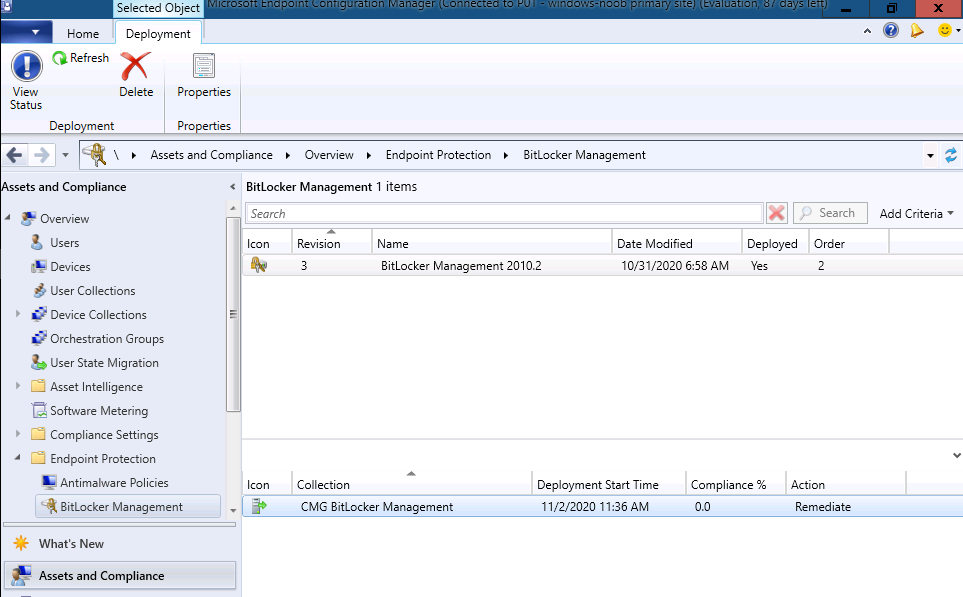Screen dimensions: 963x597
Task: Switch to the Deployment ribbon tab
Action: (158, 34)
